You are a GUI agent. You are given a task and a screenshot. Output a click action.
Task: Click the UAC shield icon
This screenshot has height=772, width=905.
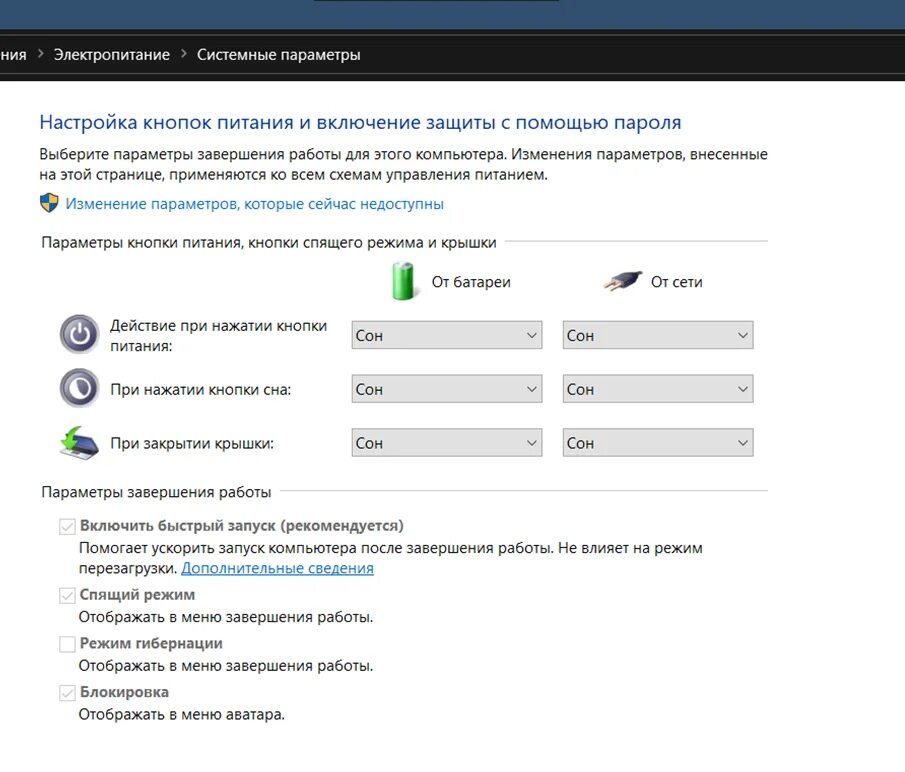49,203
